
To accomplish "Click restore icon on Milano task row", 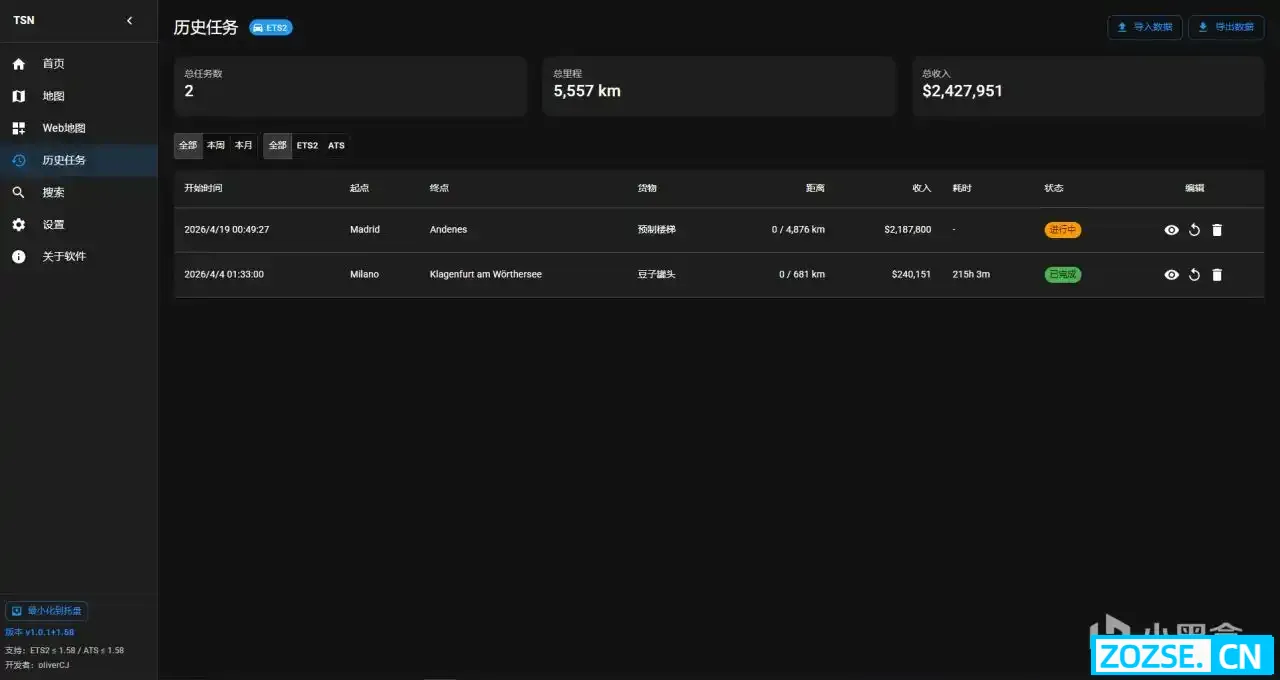I will coord(1194,275).
